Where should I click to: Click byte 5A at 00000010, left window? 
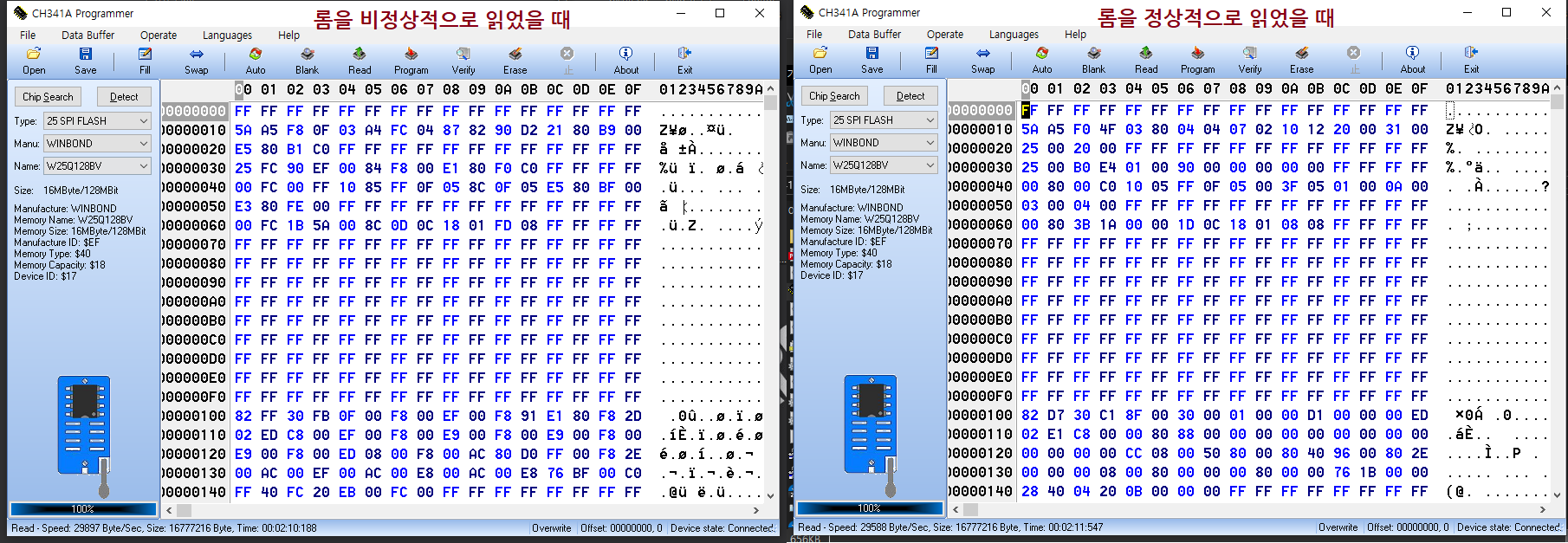243,130
